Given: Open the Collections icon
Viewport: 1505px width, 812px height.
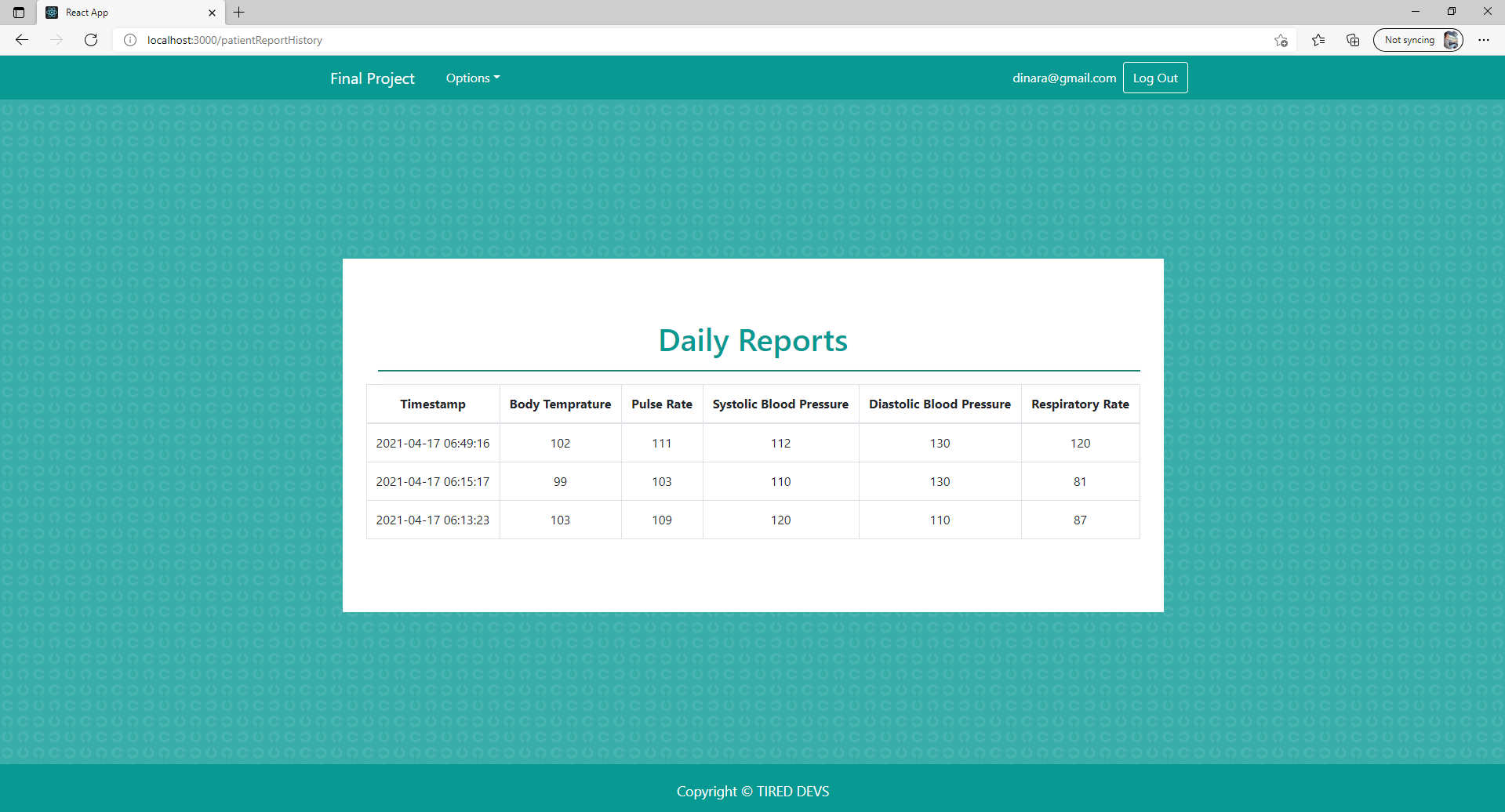Looking at the screenshot, I should [1353, 40].
